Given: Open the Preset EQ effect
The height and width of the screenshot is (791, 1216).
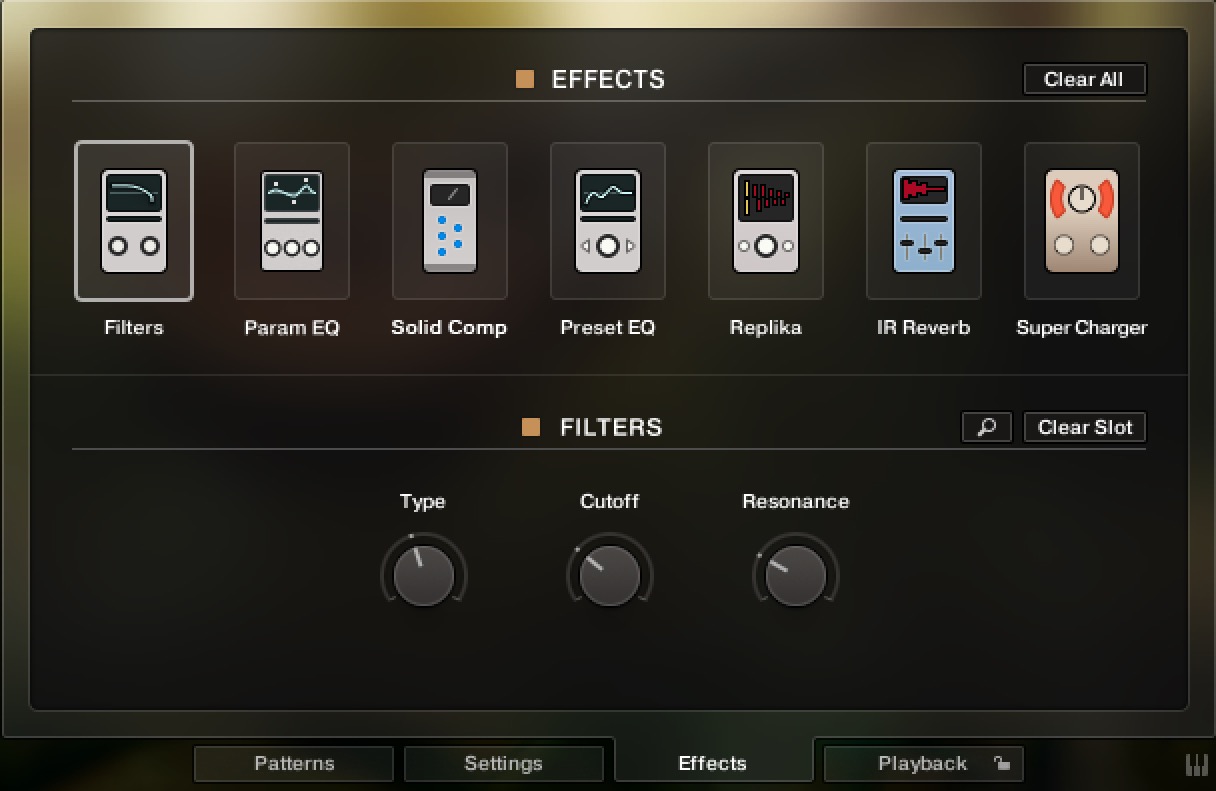Looking at the screenshot, I should click(x=607, y=220).
